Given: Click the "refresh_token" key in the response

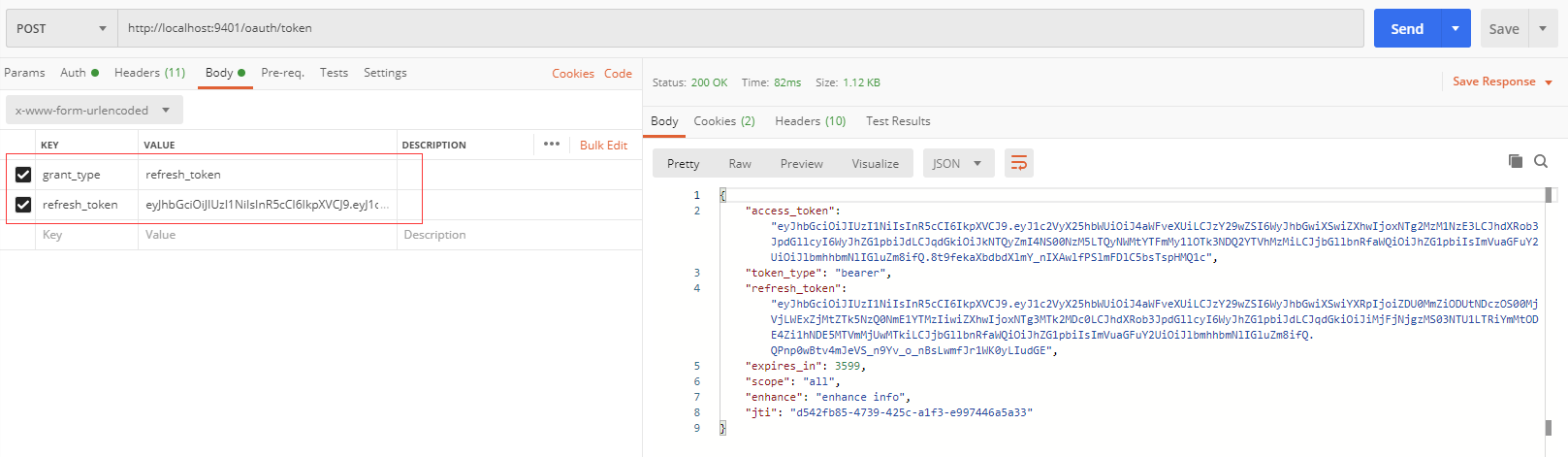Looking at the screenshot, I should (796, 288).
